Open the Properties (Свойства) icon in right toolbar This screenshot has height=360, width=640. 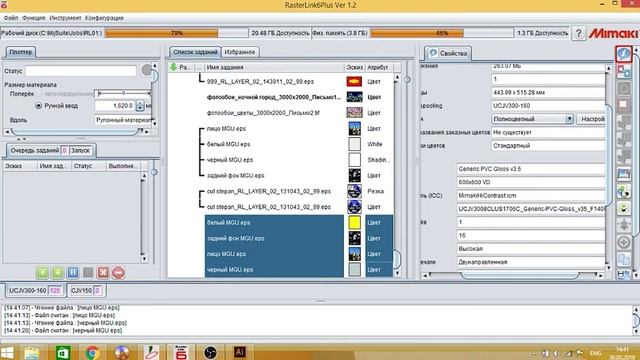pyautogui.click(x=623, y=54)
